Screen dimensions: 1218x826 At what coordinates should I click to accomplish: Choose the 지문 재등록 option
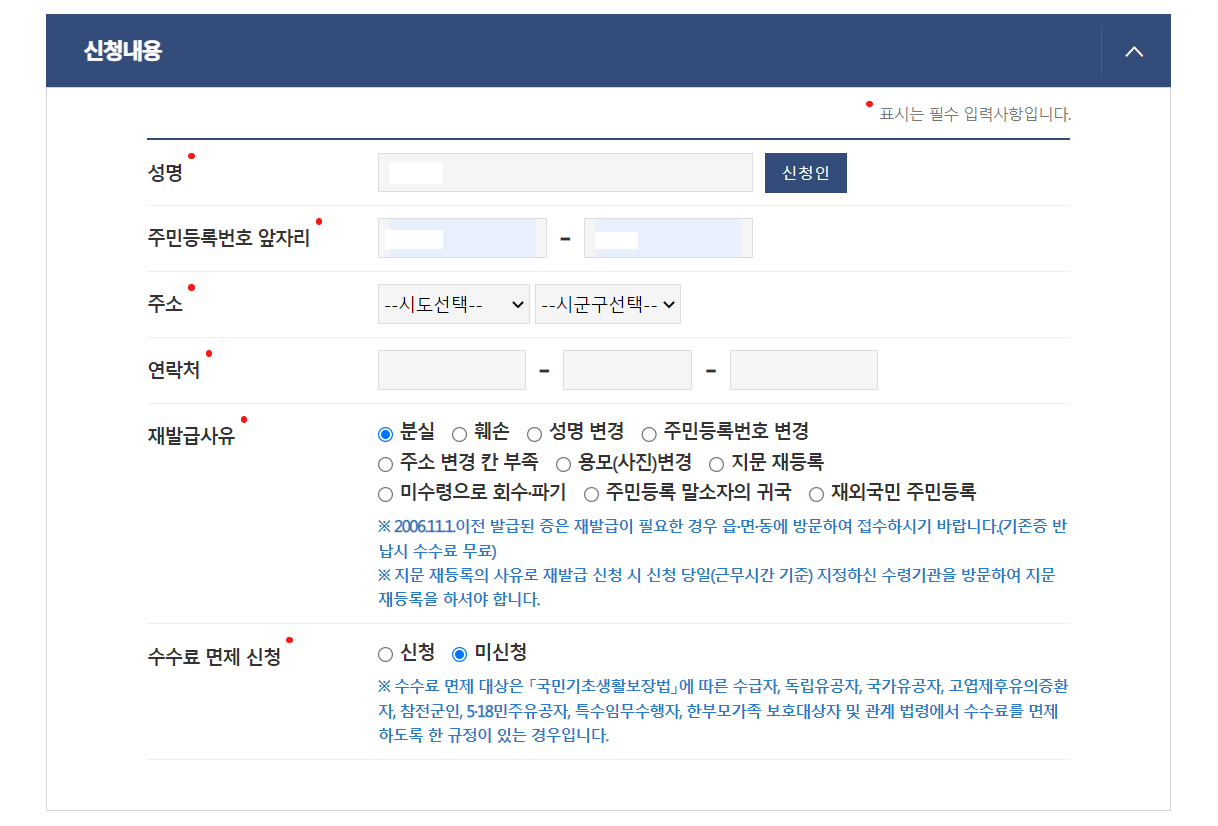(x=716, y=464)
